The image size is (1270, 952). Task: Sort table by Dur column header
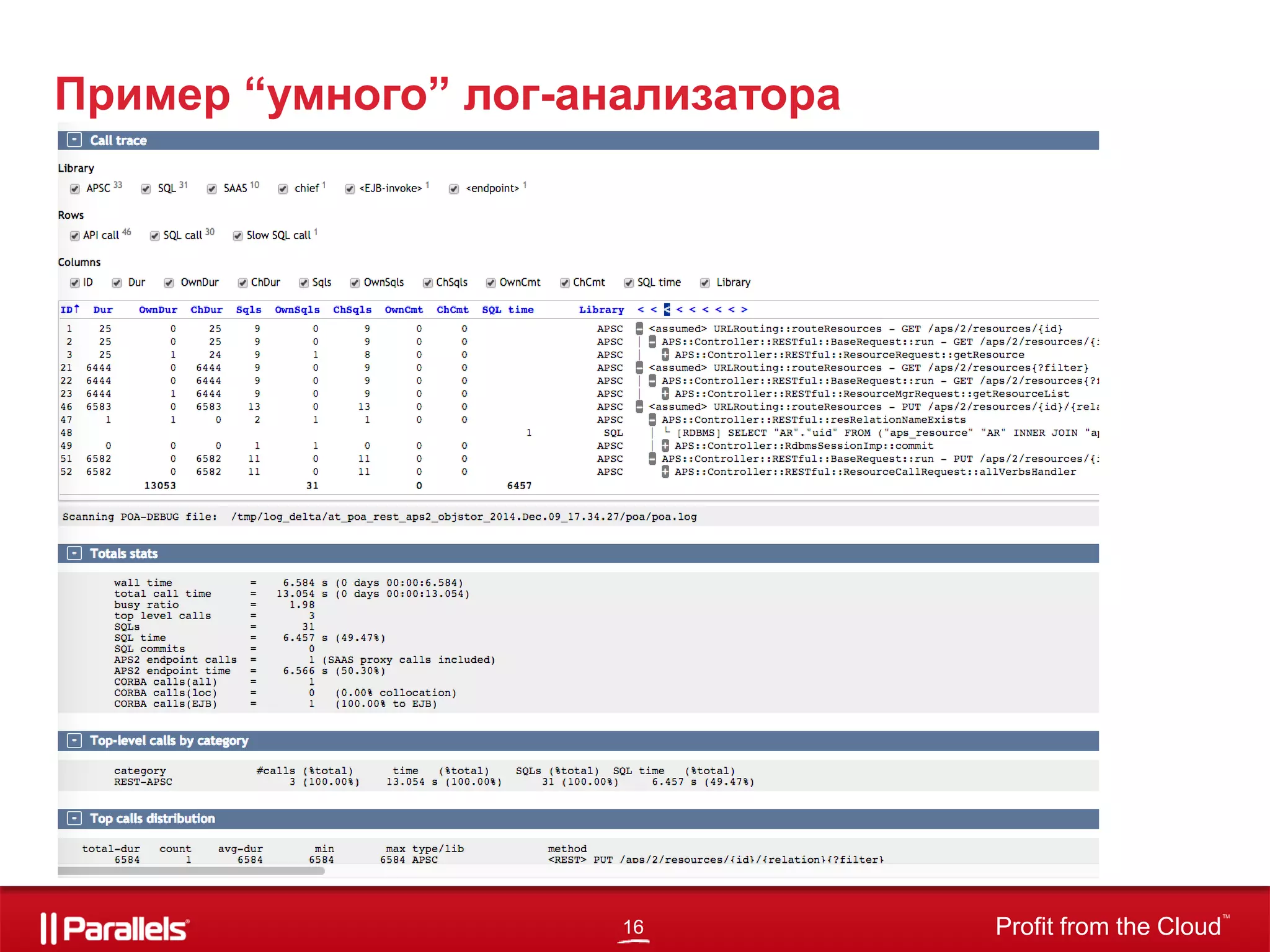(103, 310)
